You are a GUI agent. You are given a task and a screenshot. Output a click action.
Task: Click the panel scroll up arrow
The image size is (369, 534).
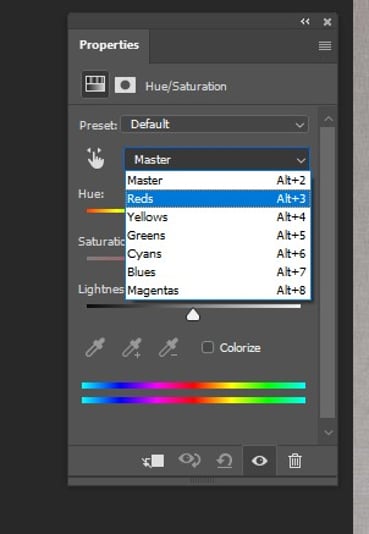328,119
